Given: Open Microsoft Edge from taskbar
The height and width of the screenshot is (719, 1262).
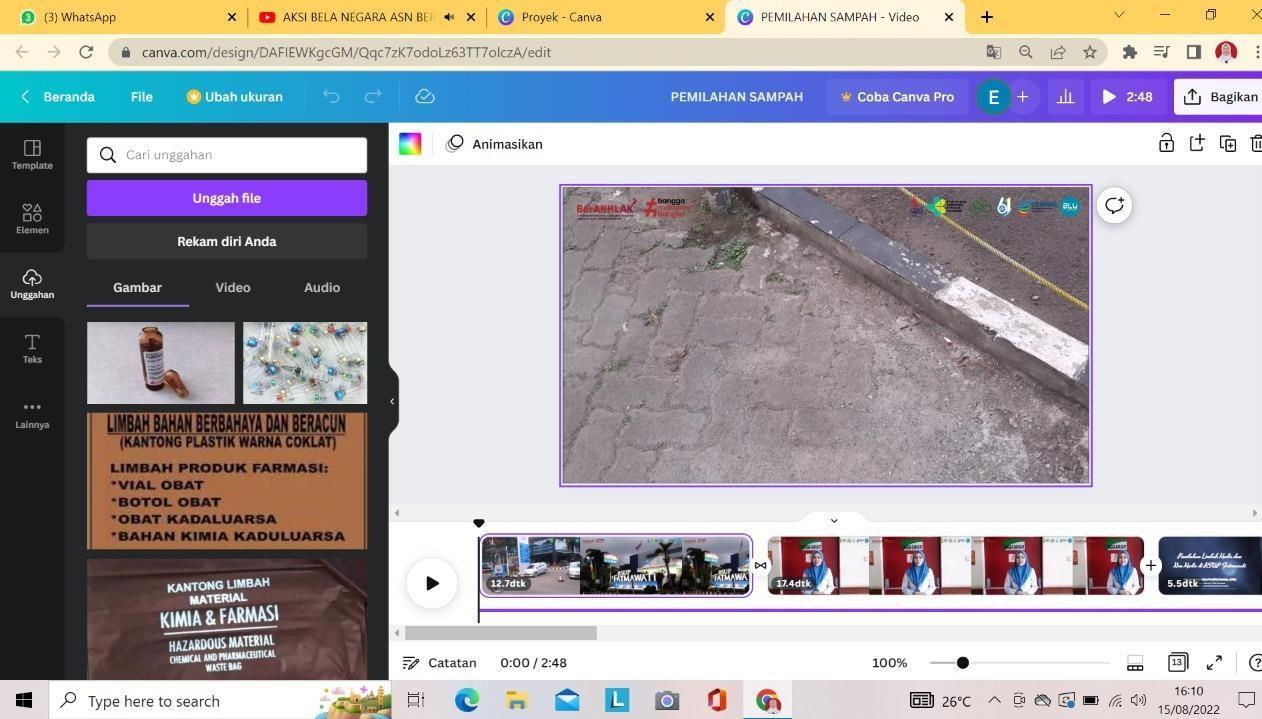Looking at the screenshot, I should 467,701.
